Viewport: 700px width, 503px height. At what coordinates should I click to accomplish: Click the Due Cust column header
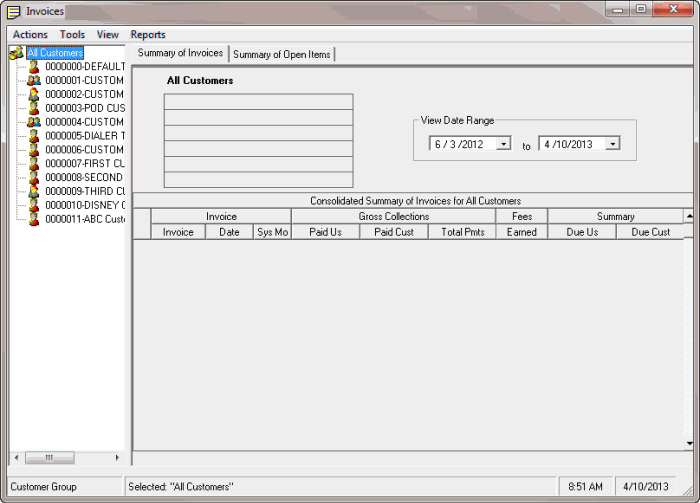tap(650, 232)
